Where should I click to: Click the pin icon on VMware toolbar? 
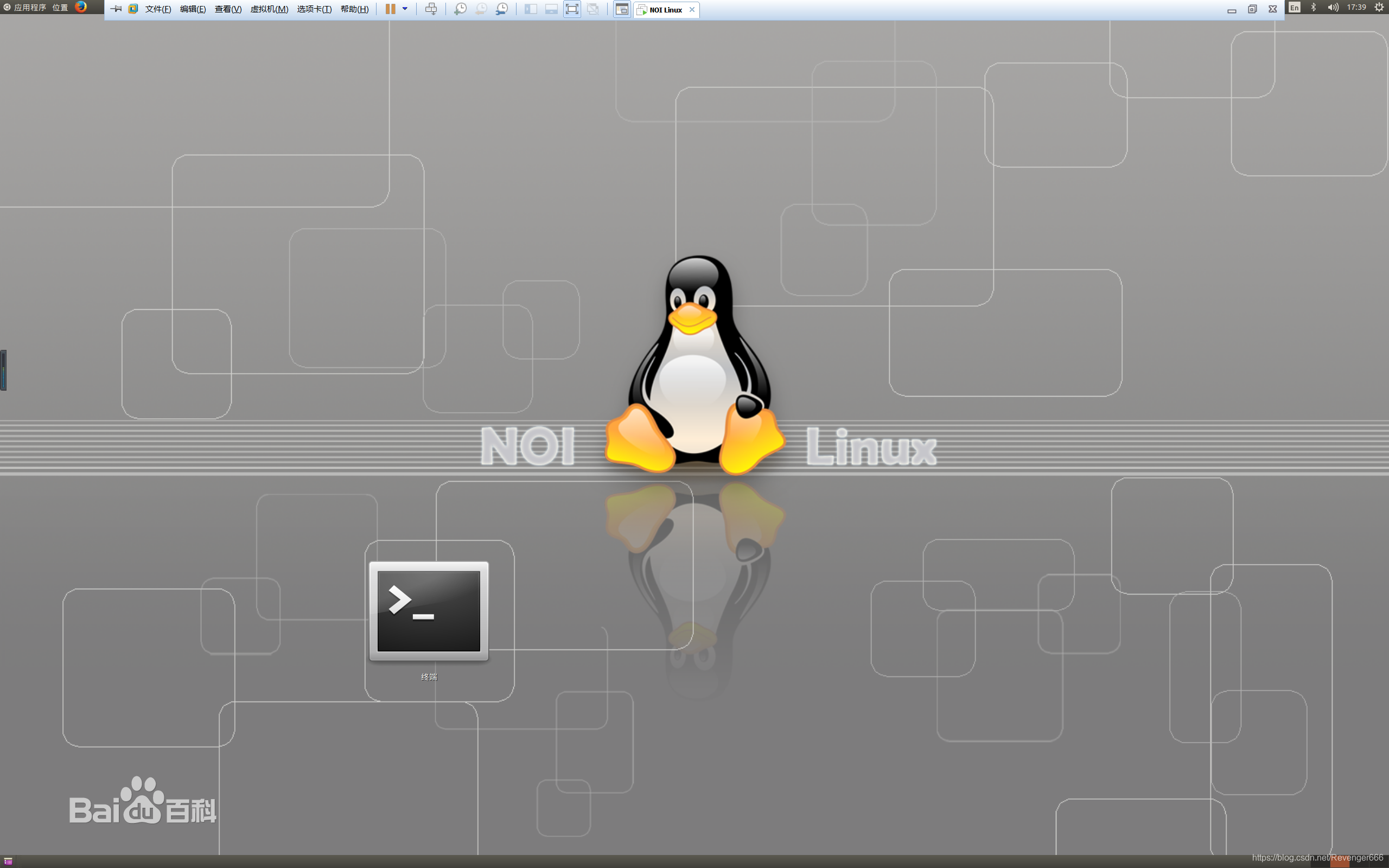click(116, 9)
